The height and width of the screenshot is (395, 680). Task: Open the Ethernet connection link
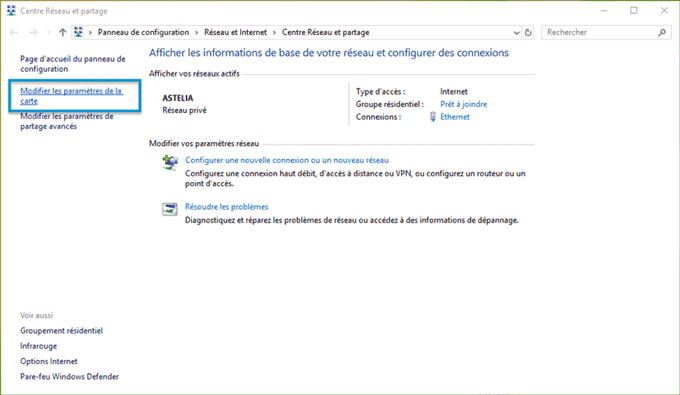pyautogui.click(x=455, y=117)
